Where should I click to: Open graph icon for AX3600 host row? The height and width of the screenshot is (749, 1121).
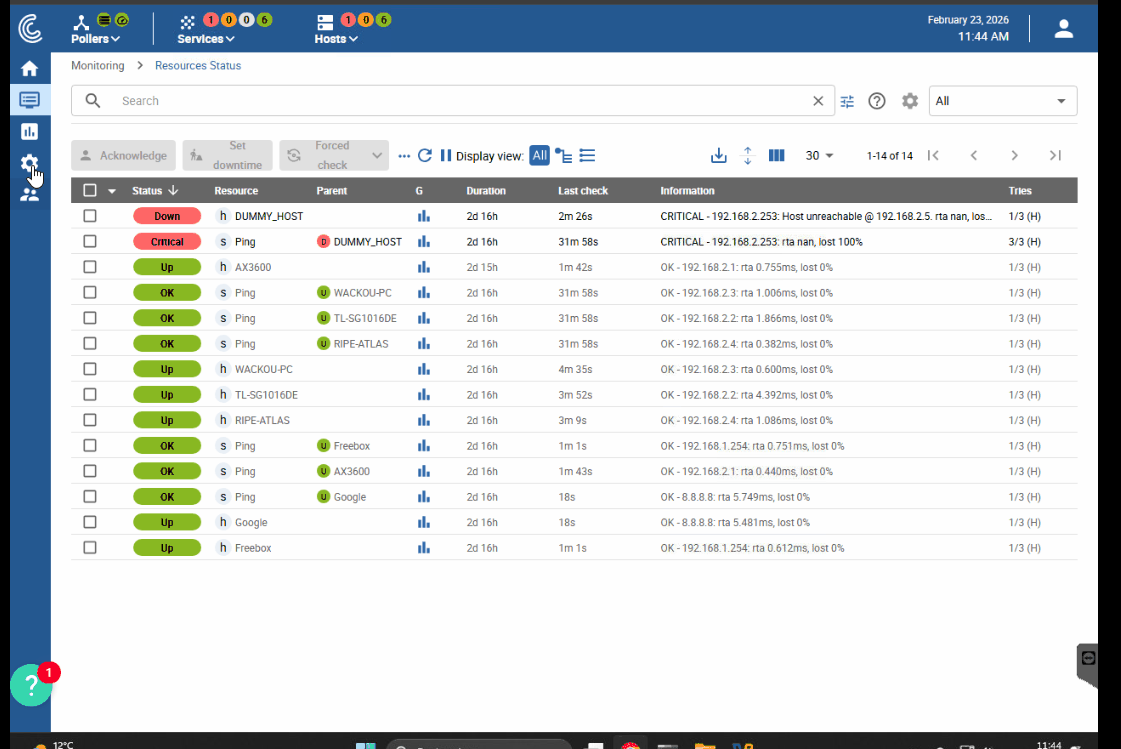[424, 267]
